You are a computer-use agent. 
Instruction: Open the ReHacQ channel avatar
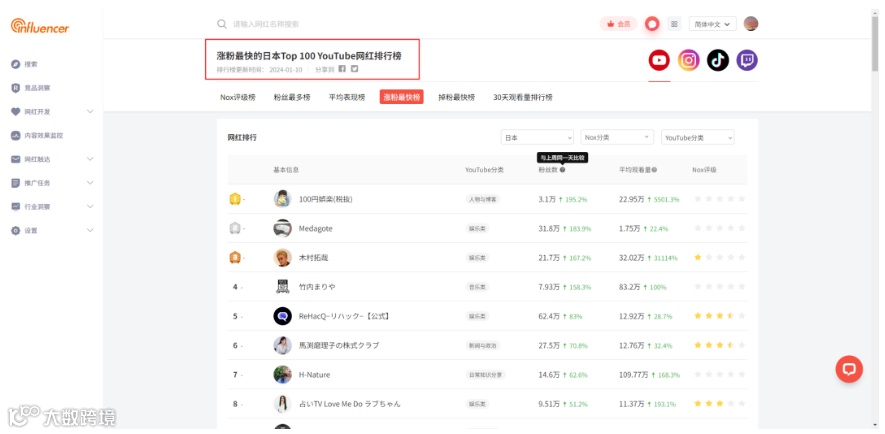[282, 316]
